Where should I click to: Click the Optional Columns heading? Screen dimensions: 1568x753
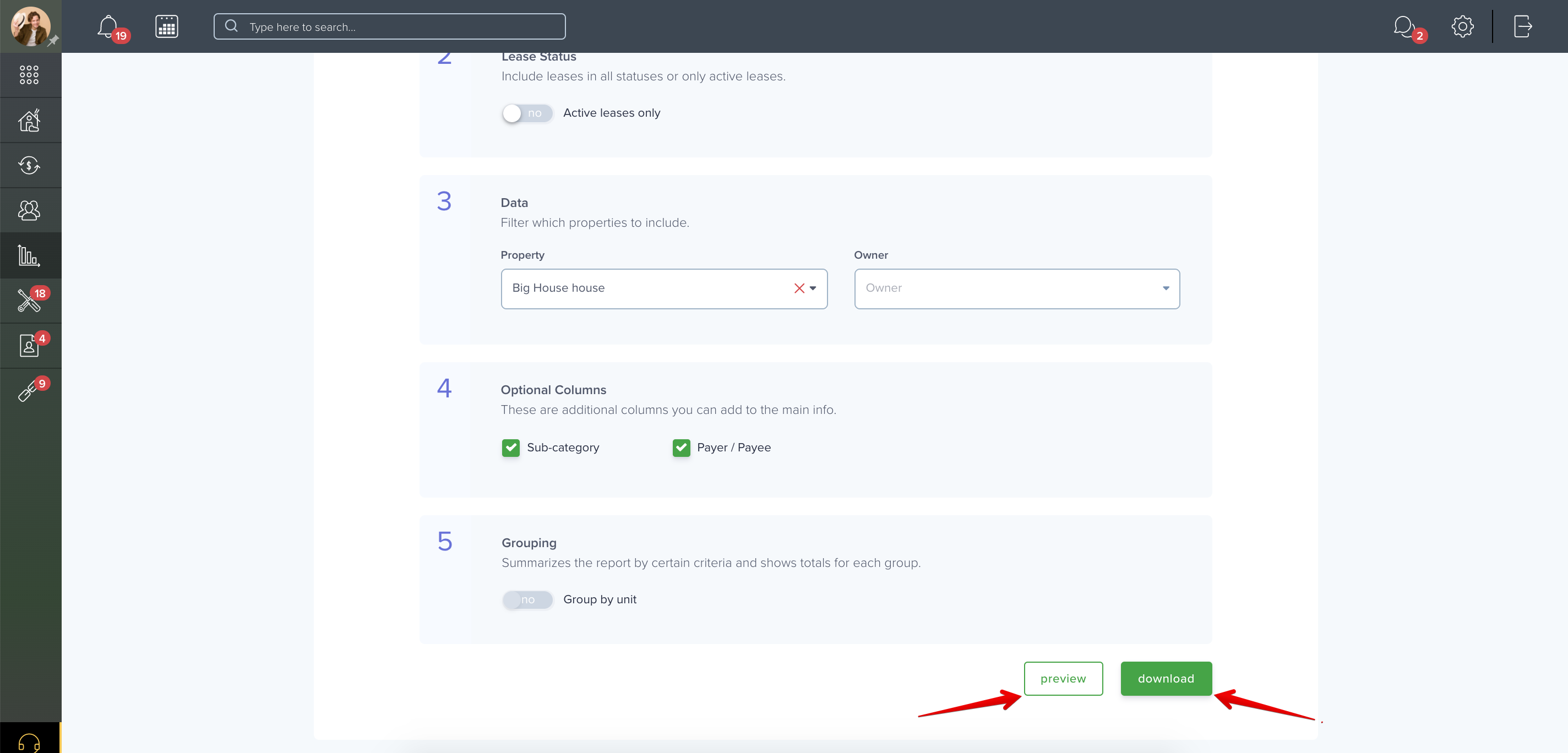553,390
